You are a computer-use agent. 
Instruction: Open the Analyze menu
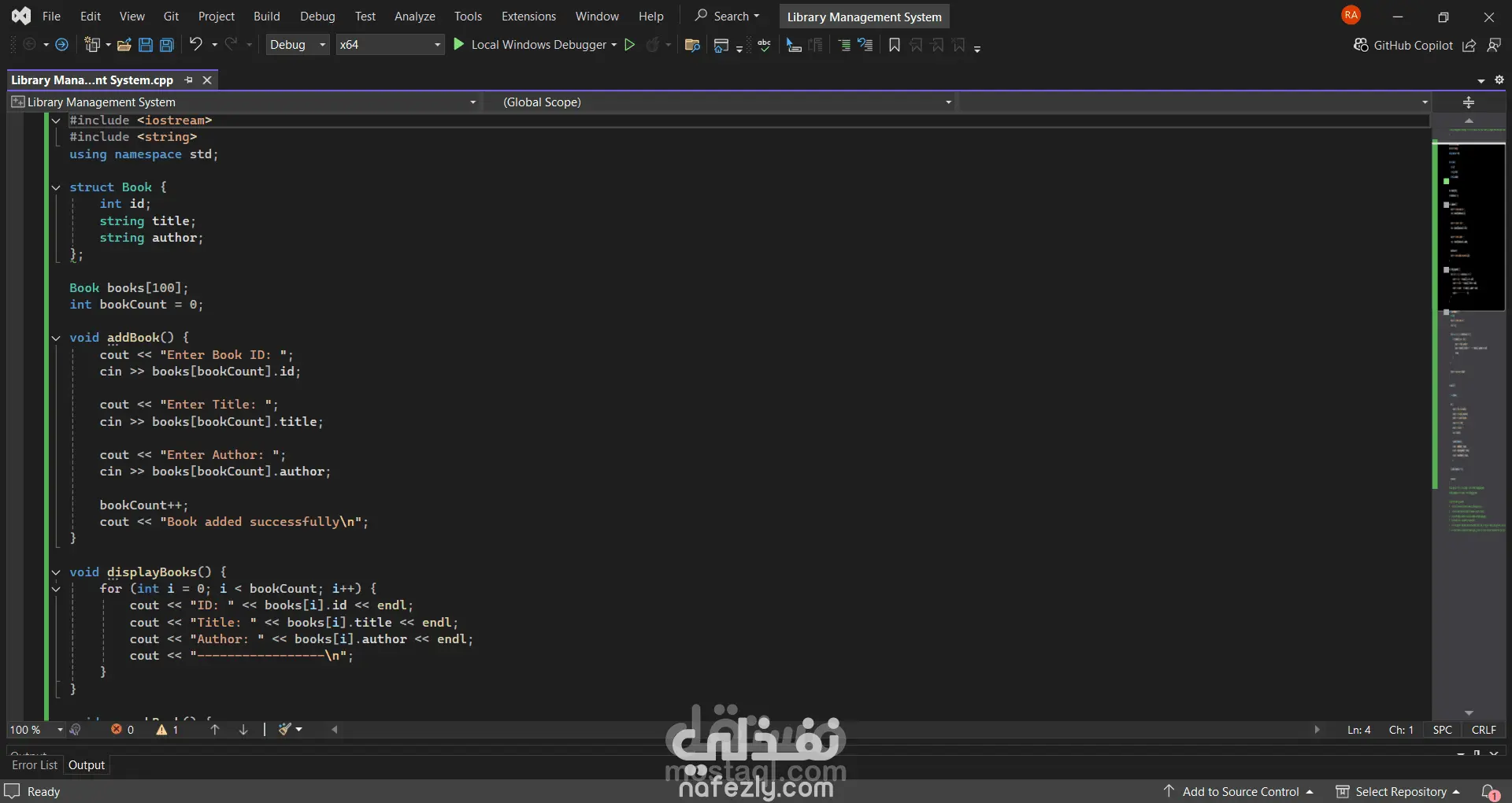[x=414, y=17]
